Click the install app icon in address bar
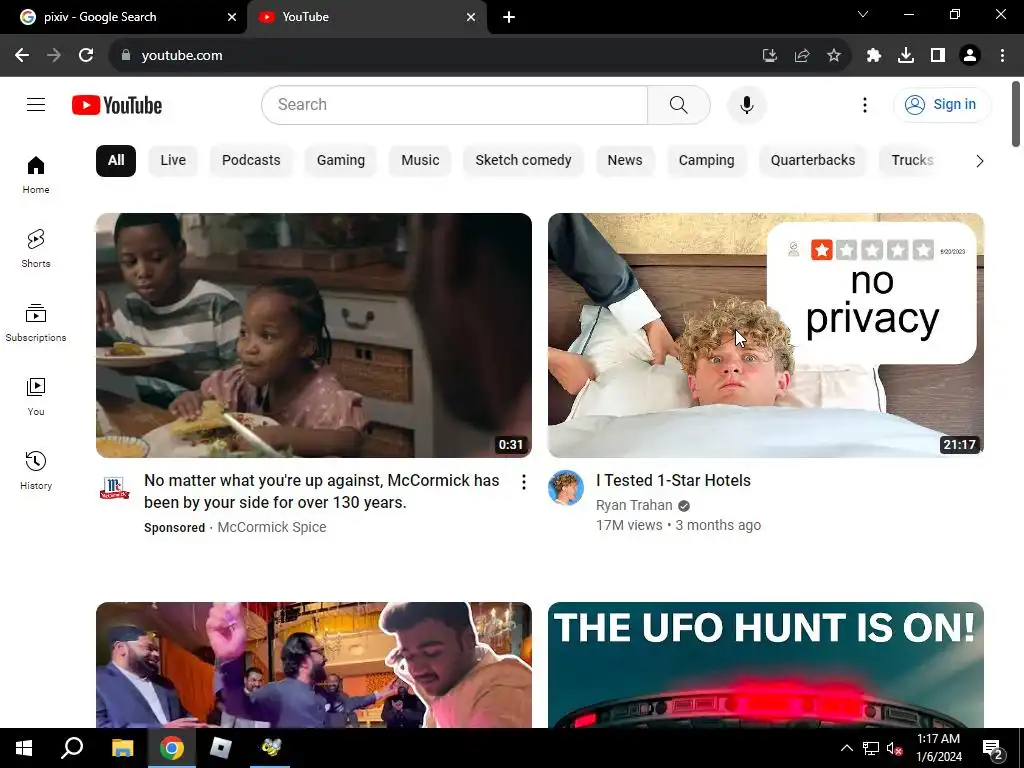The height and width of the screenshot is (768, 1024). pos(770,56)
